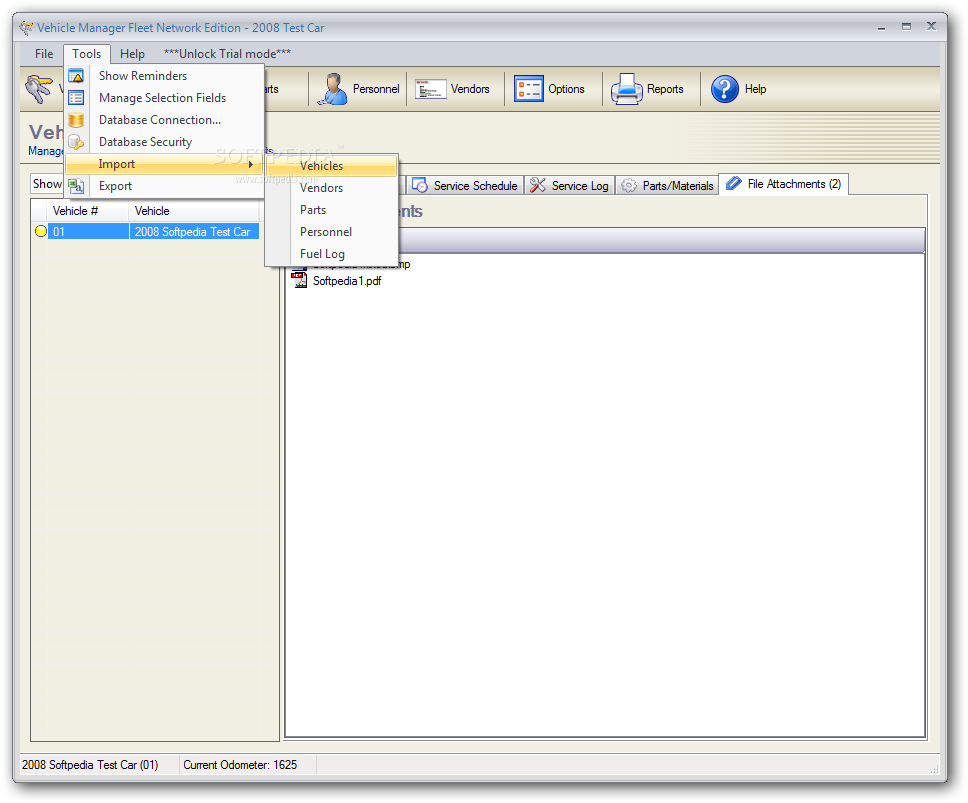Image resolution: width=968 pixels, height=803 pixels.
Task: Click the PDF icon beside Softpedia1.pdf
Action: click(299, 280)
